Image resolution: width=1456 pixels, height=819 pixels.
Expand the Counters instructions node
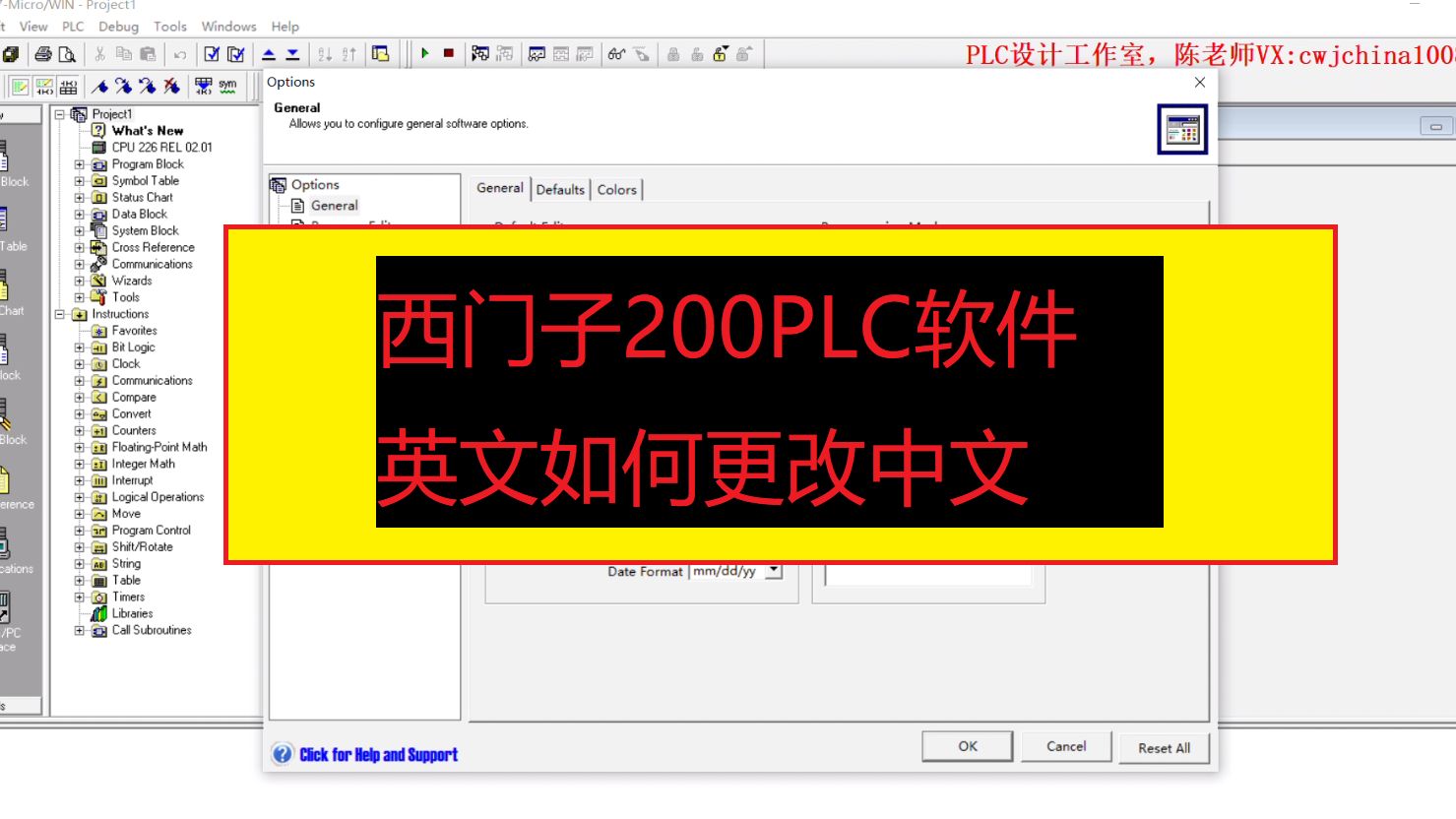coord(80,430)
